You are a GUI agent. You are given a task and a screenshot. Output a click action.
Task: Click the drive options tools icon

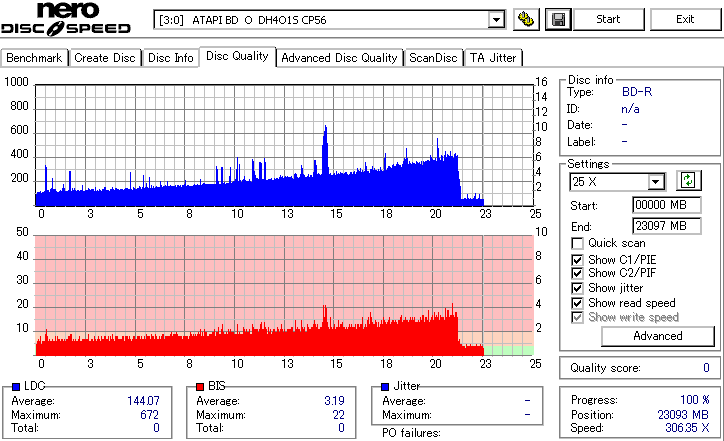point(526,19)
